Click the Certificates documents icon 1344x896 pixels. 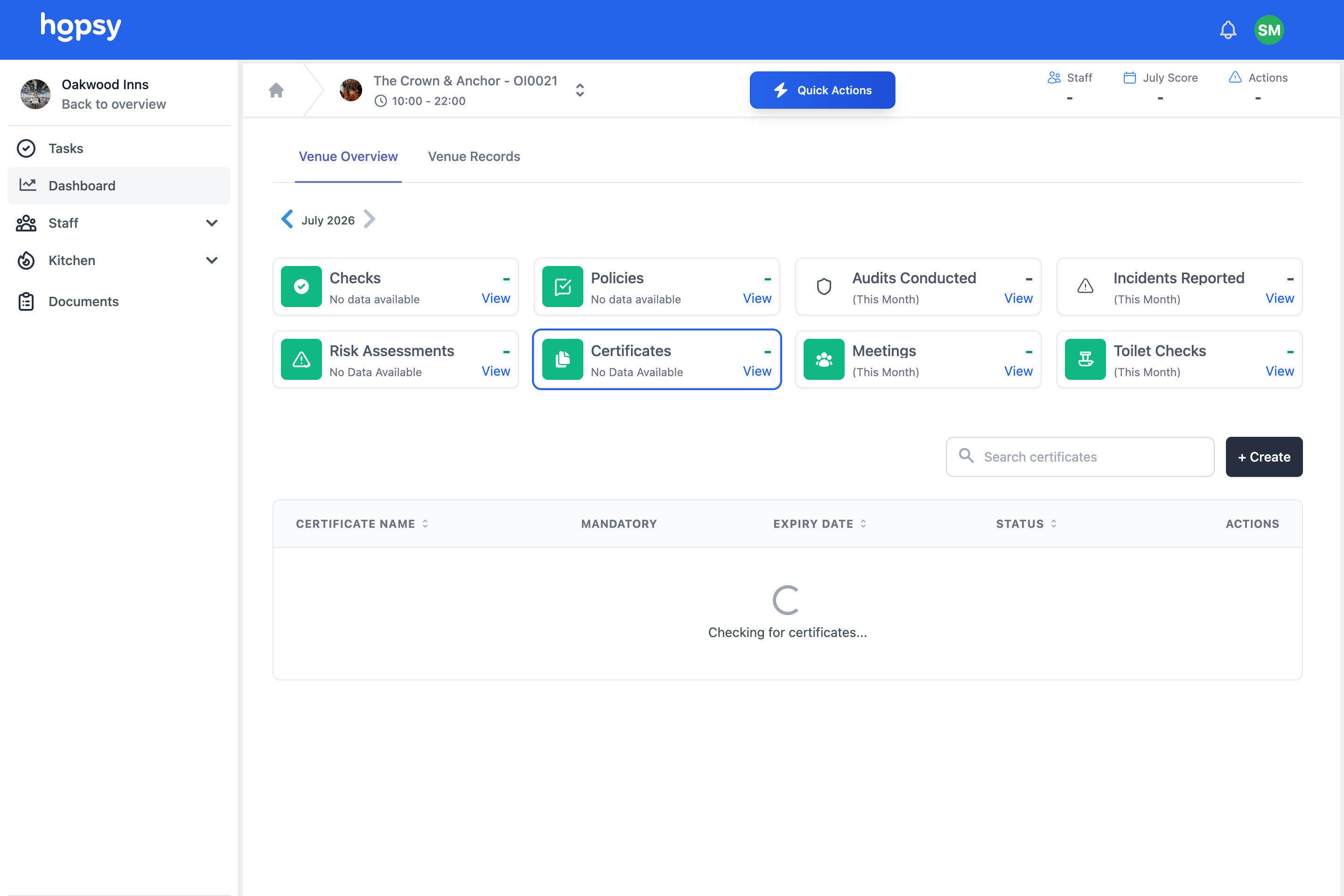click(x=562, y=359)
